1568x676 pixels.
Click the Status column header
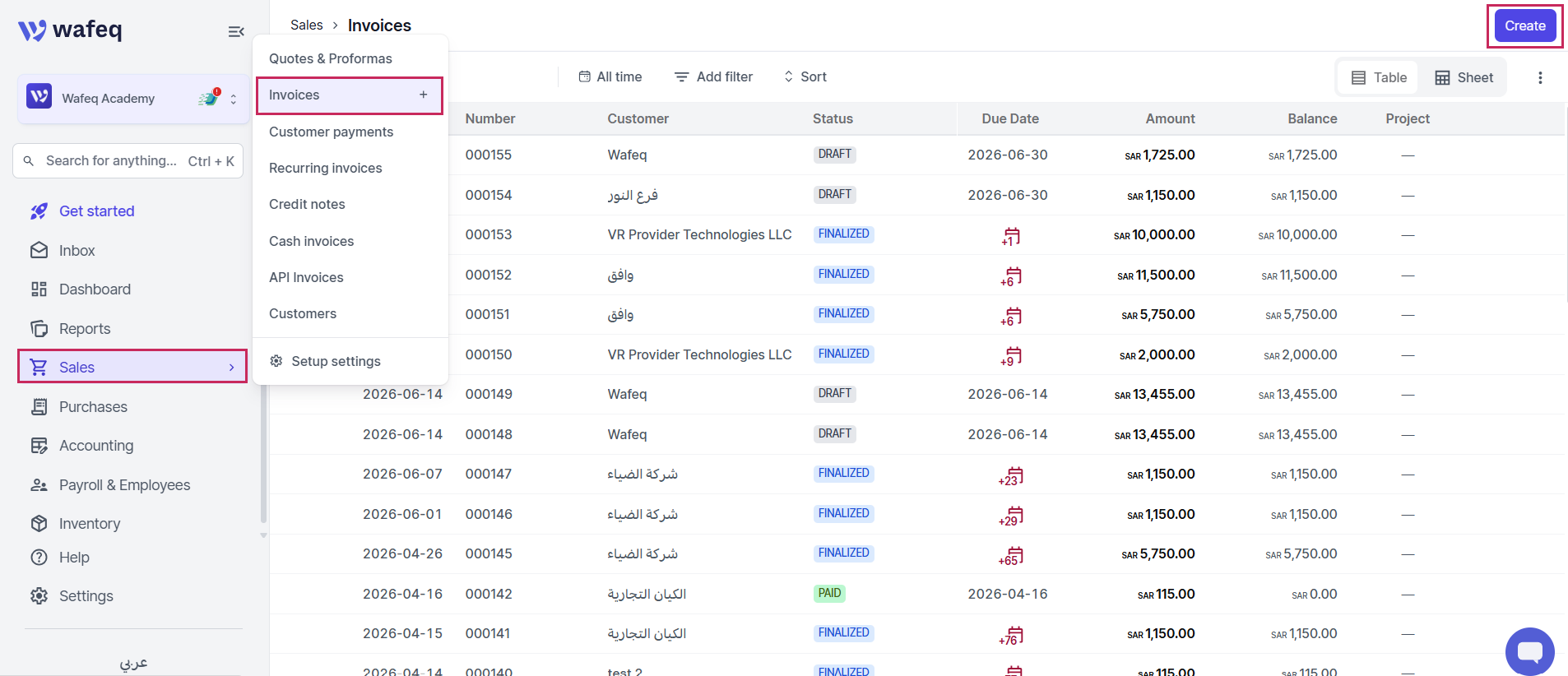(833, 118)
